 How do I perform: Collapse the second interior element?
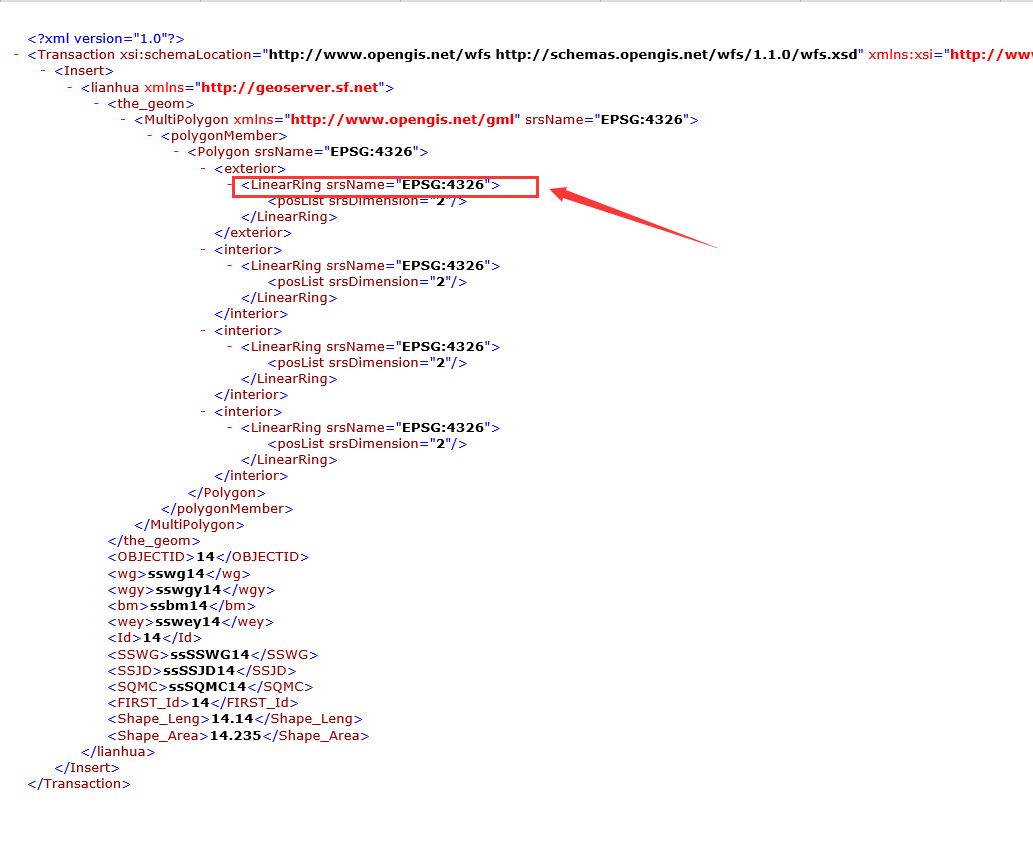[x=203, y=330]
